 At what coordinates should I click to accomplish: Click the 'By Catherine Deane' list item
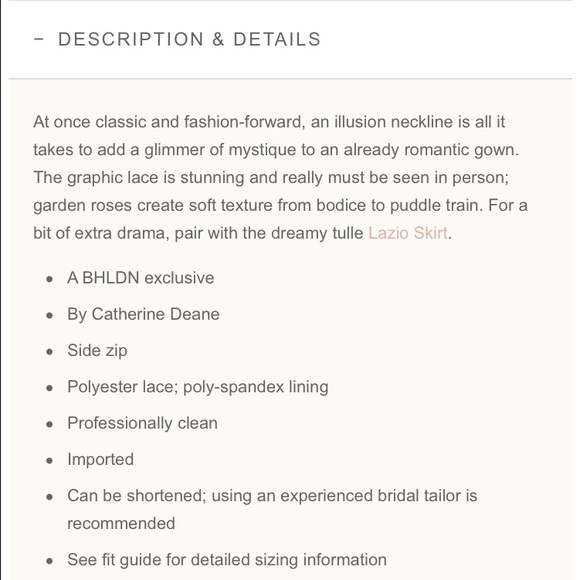point(144,314)
